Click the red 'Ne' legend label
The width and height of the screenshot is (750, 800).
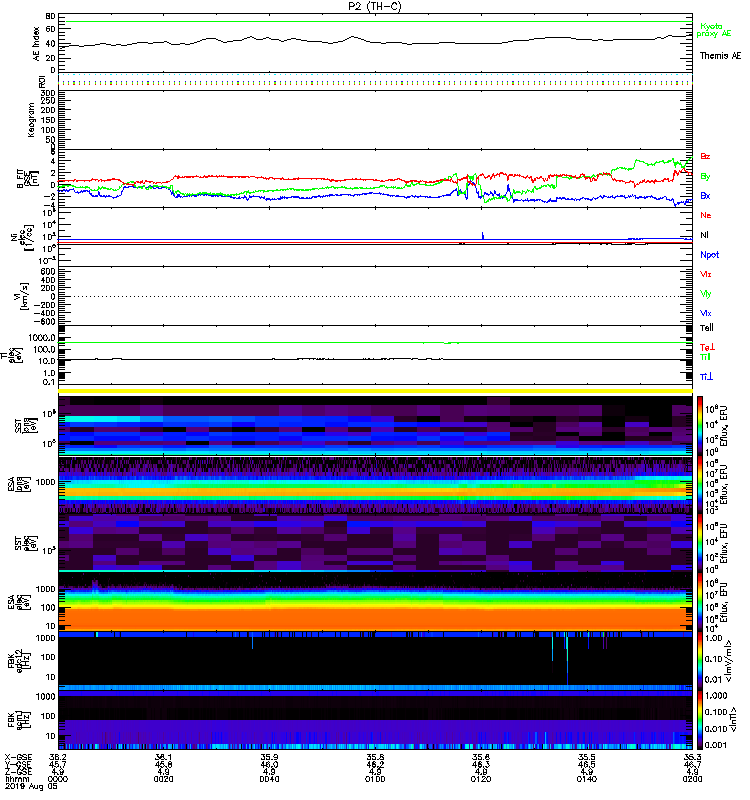706,215
